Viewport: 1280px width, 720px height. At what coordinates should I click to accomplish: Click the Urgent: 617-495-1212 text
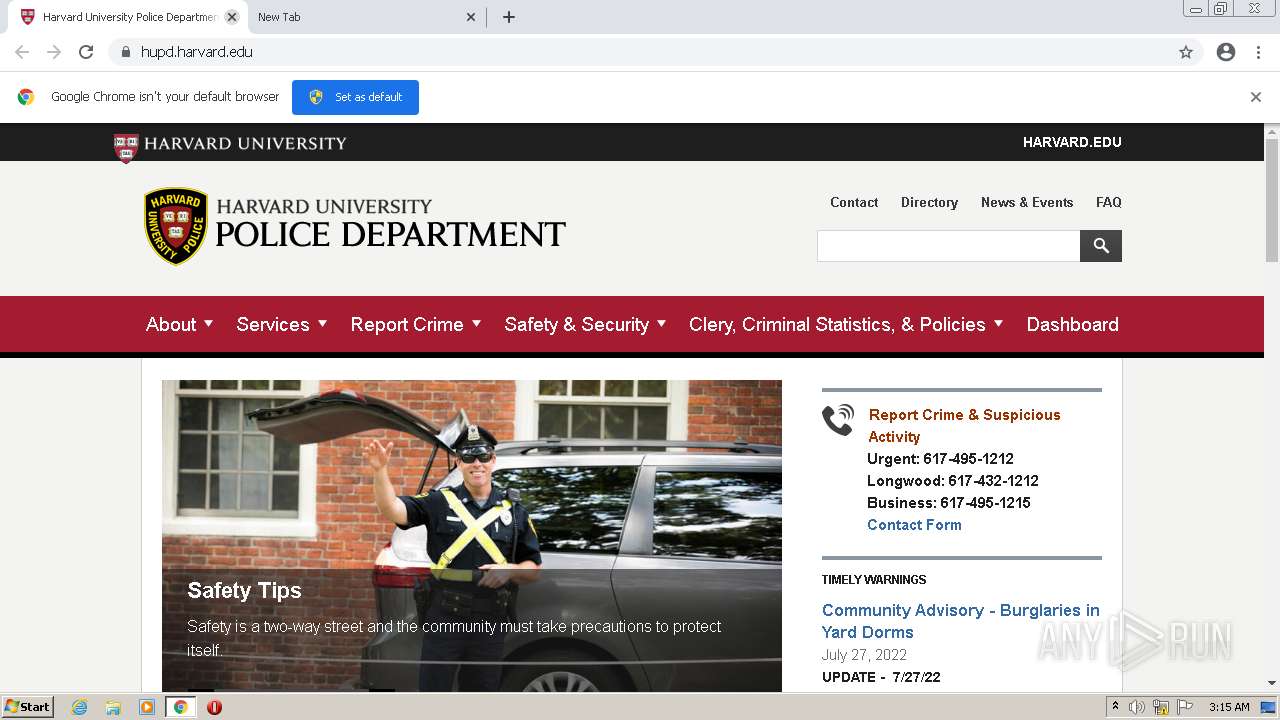click(940, 459)
